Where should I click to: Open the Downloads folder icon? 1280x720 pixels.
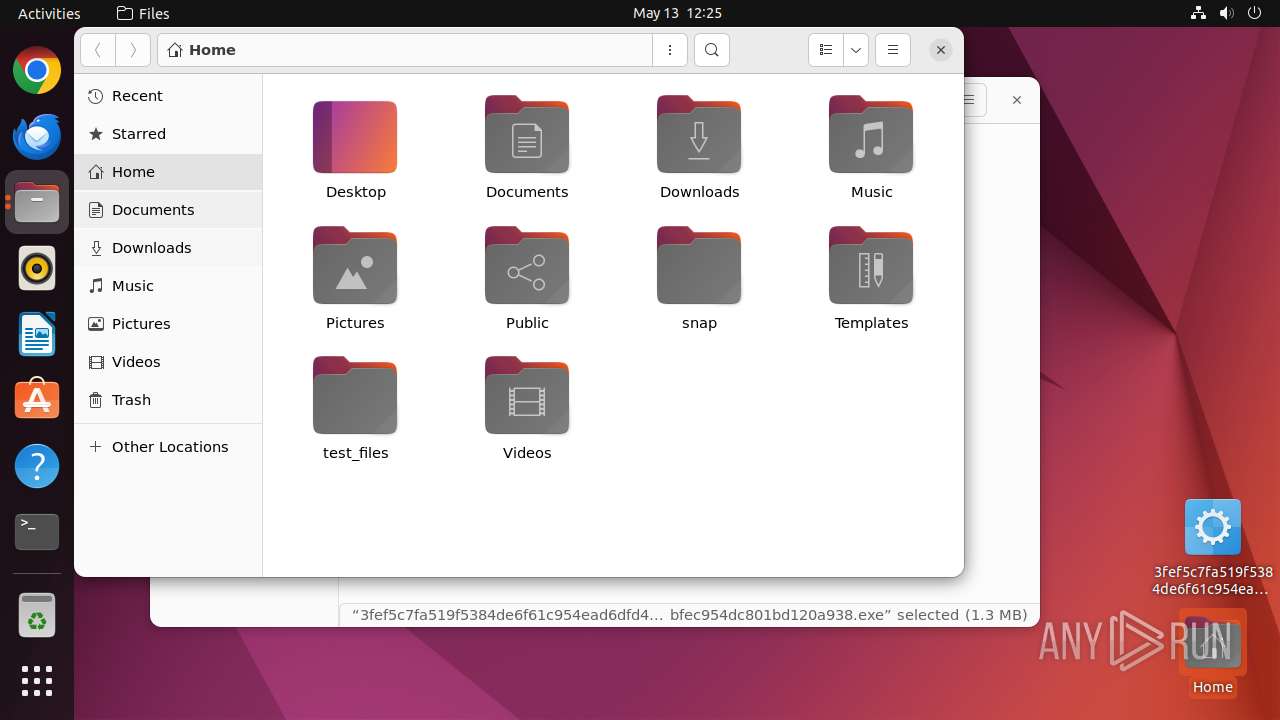point(699,135)
